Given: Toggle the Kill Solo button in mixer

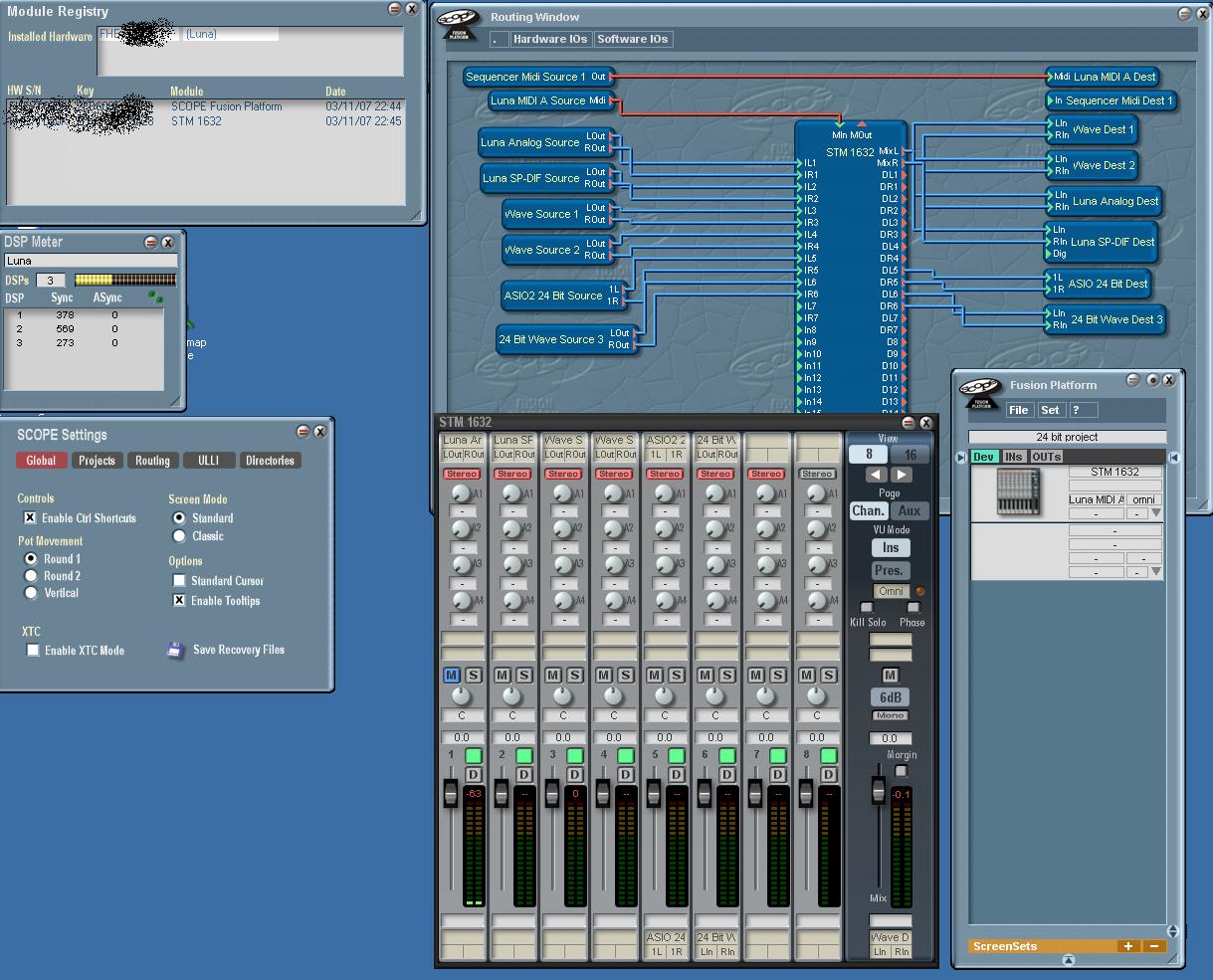Looking at the screenshot, I should tap(866, 608).
